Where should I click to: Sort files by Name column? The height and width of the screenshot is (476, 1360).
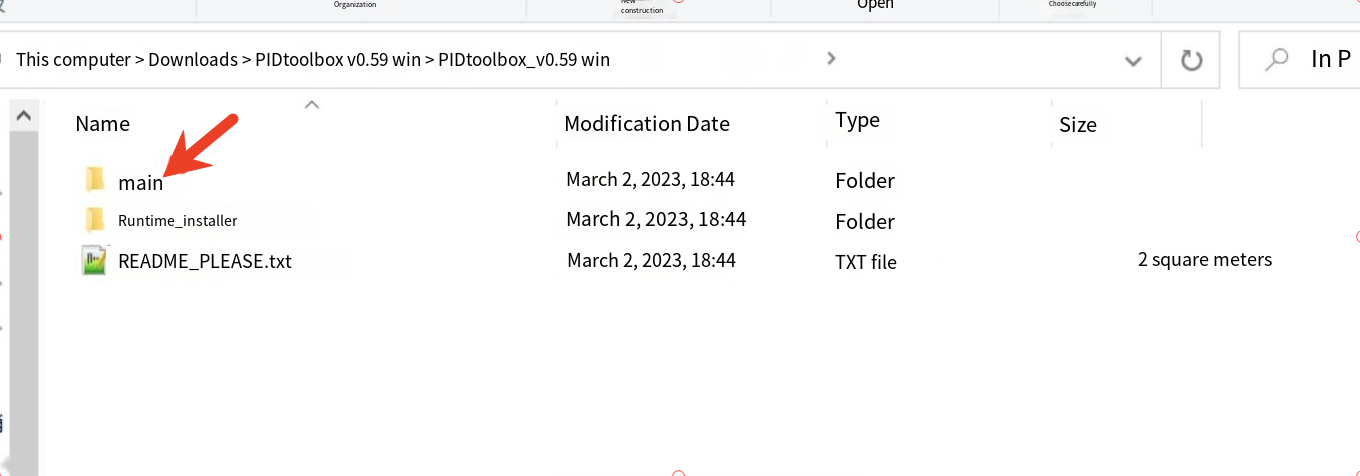click(103, 123)
